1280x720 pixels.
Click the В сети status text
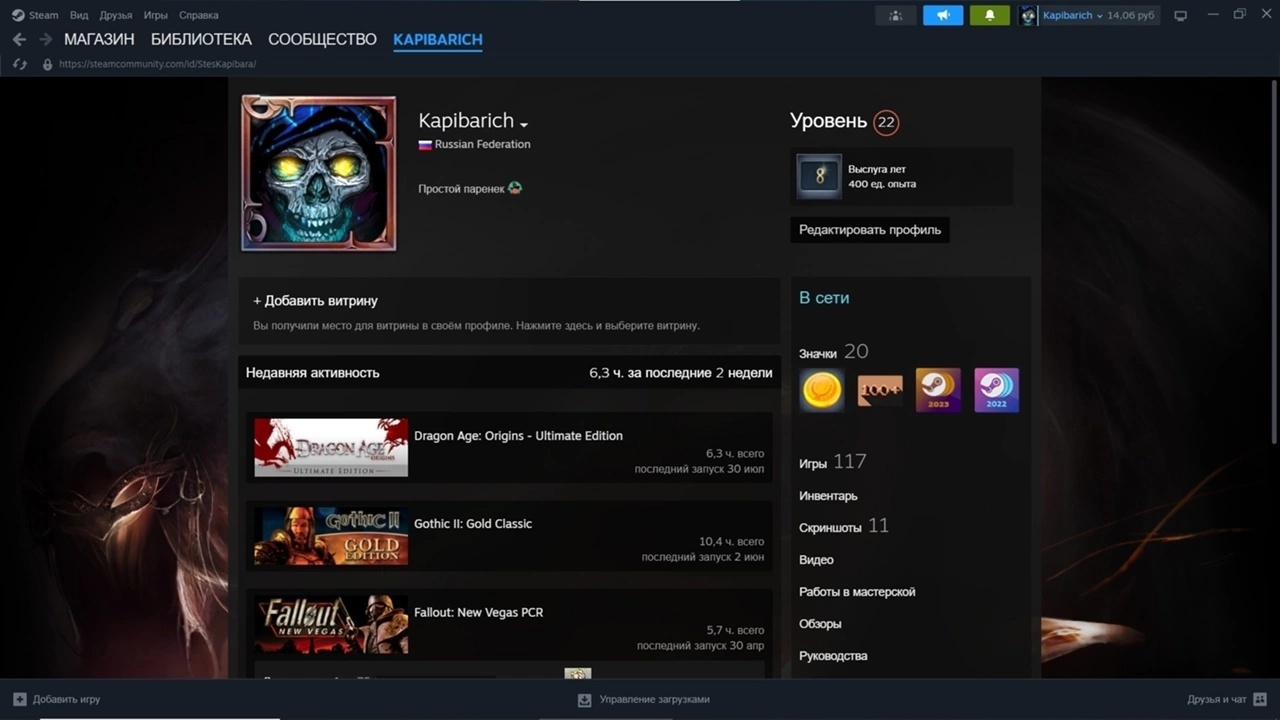pyautogui.click(x=824, y=298)
